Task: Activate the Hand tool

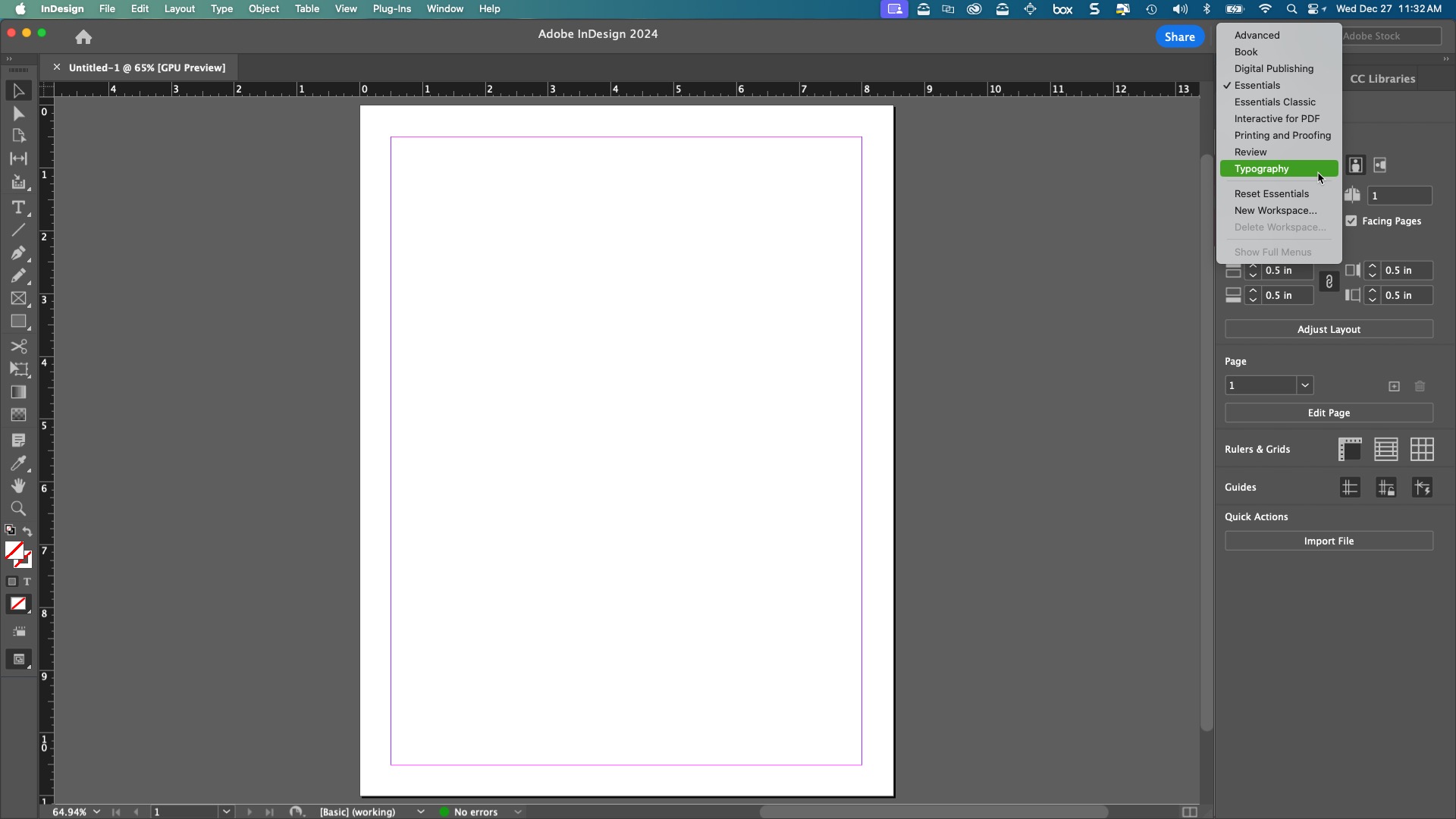Action: point(18,486)
